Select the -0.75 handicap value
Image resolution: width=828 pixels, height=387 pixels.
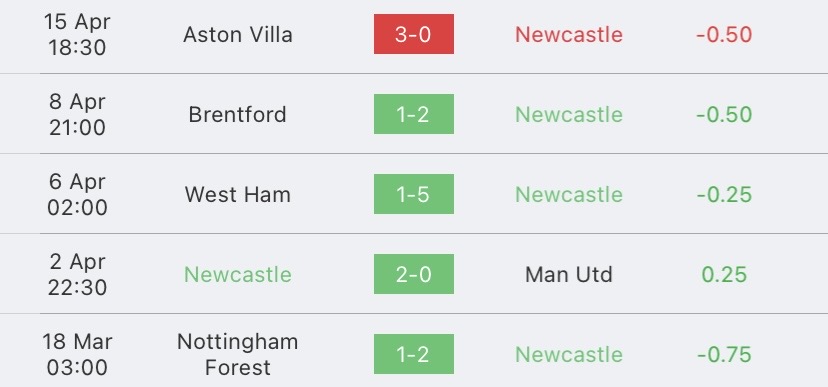tap(724, 354)
